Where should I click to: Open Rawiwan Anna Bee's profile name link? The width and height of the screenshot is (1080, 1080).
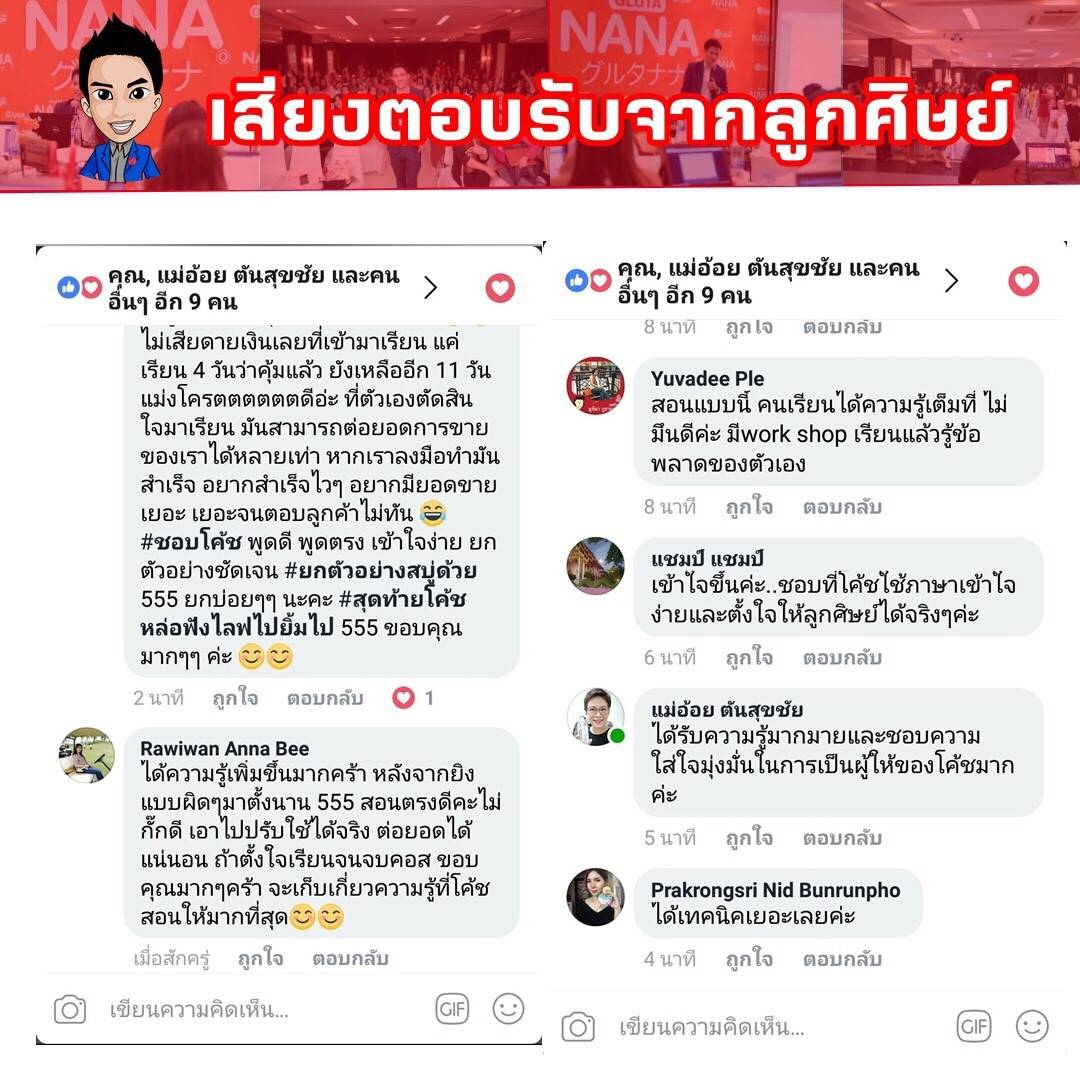[225, 749]
